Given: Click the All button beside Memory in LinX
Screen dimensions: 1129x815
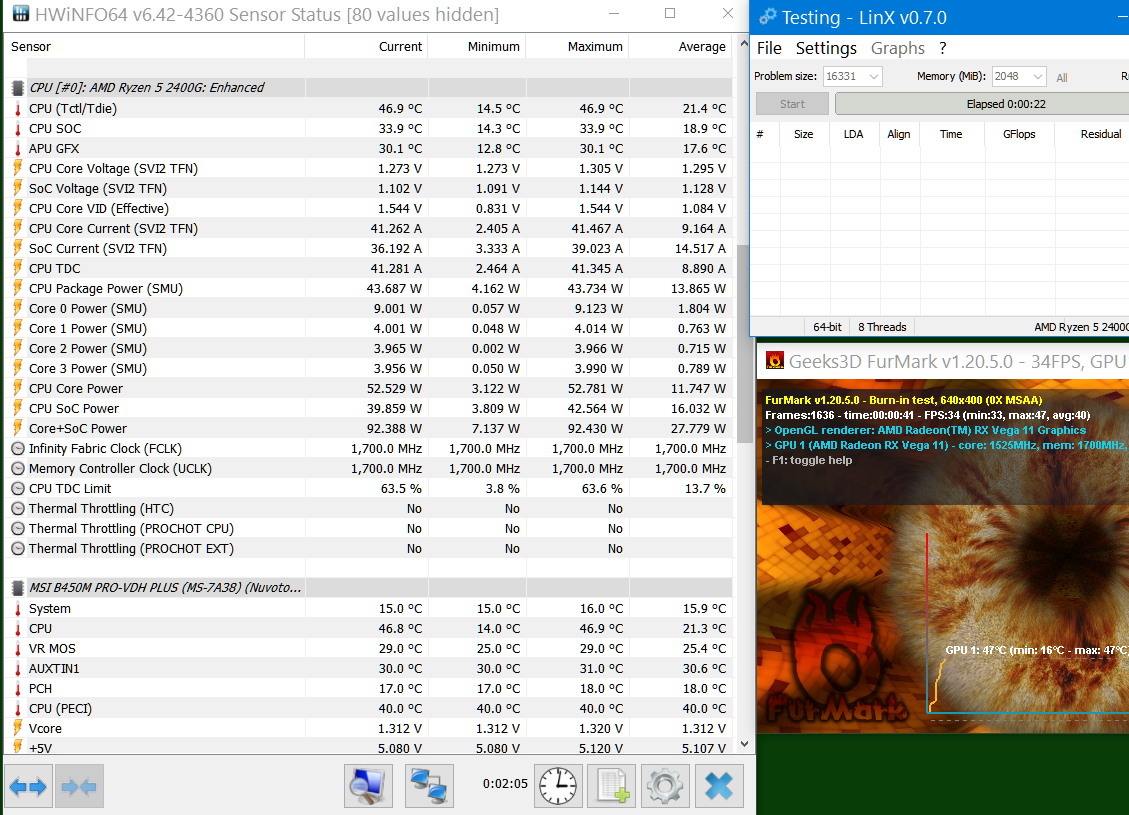Looking at the screenshot, I should (x=1061, y=78).
